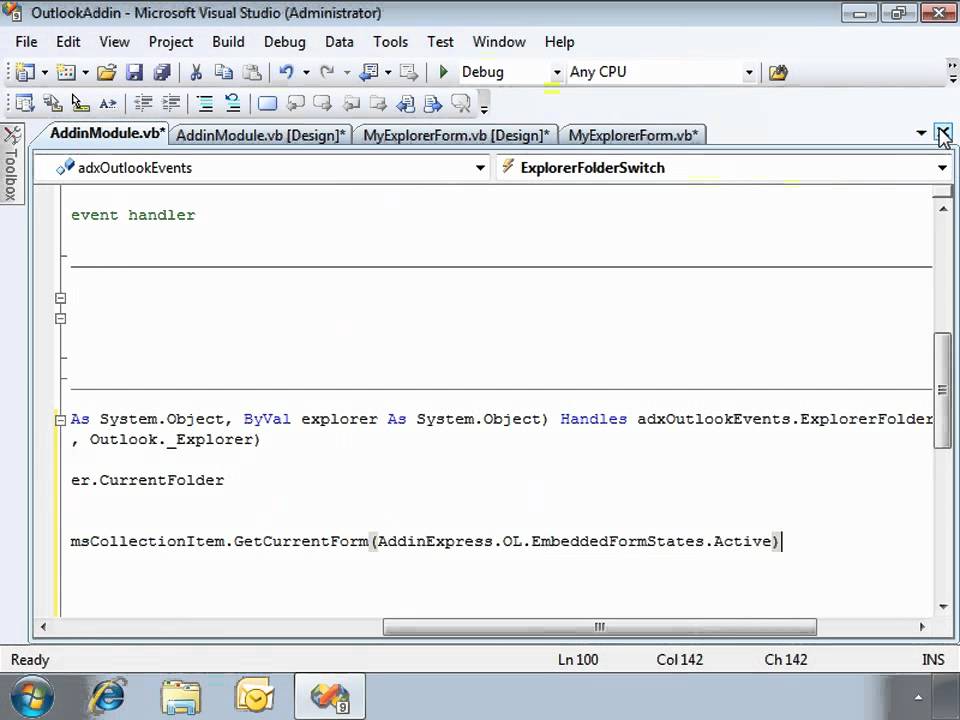Collapse the ExplorerFolderSwitch code region

click(x=60, y=420)
